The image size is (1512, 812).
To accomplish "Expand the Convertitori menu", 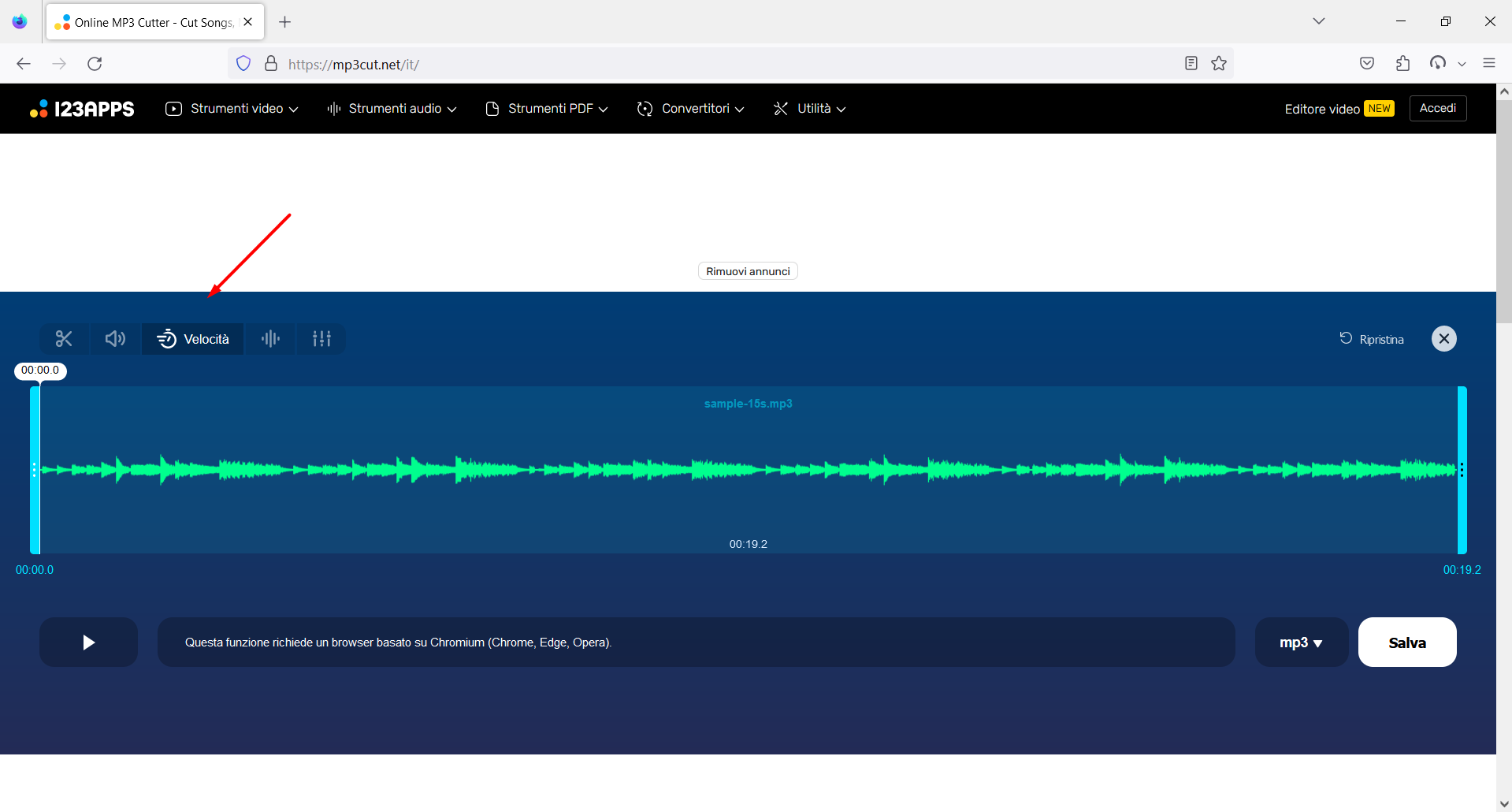I will 689,108.
